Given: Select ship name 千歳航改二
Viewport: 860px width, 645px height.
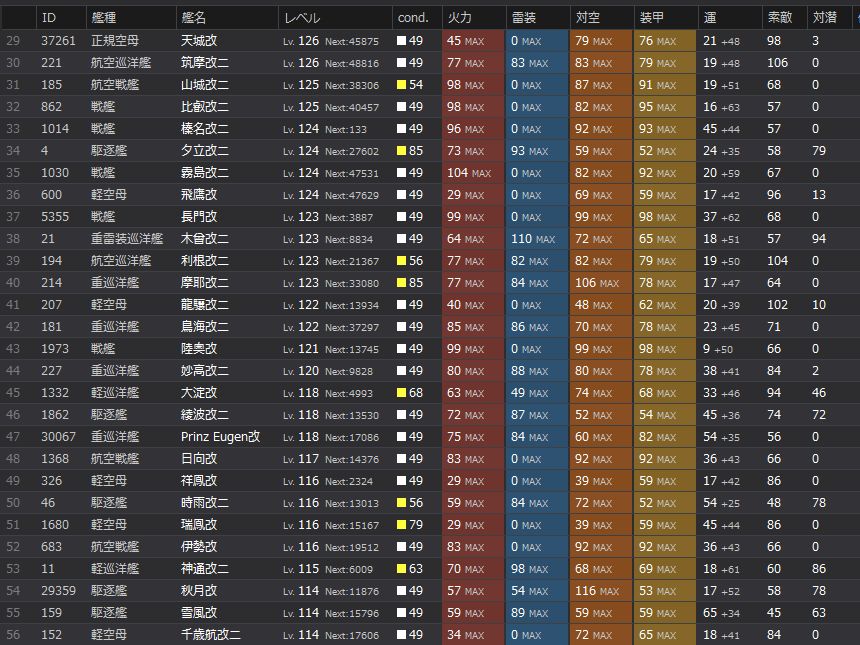Looking at the screenshot, I should coord(211,635).
